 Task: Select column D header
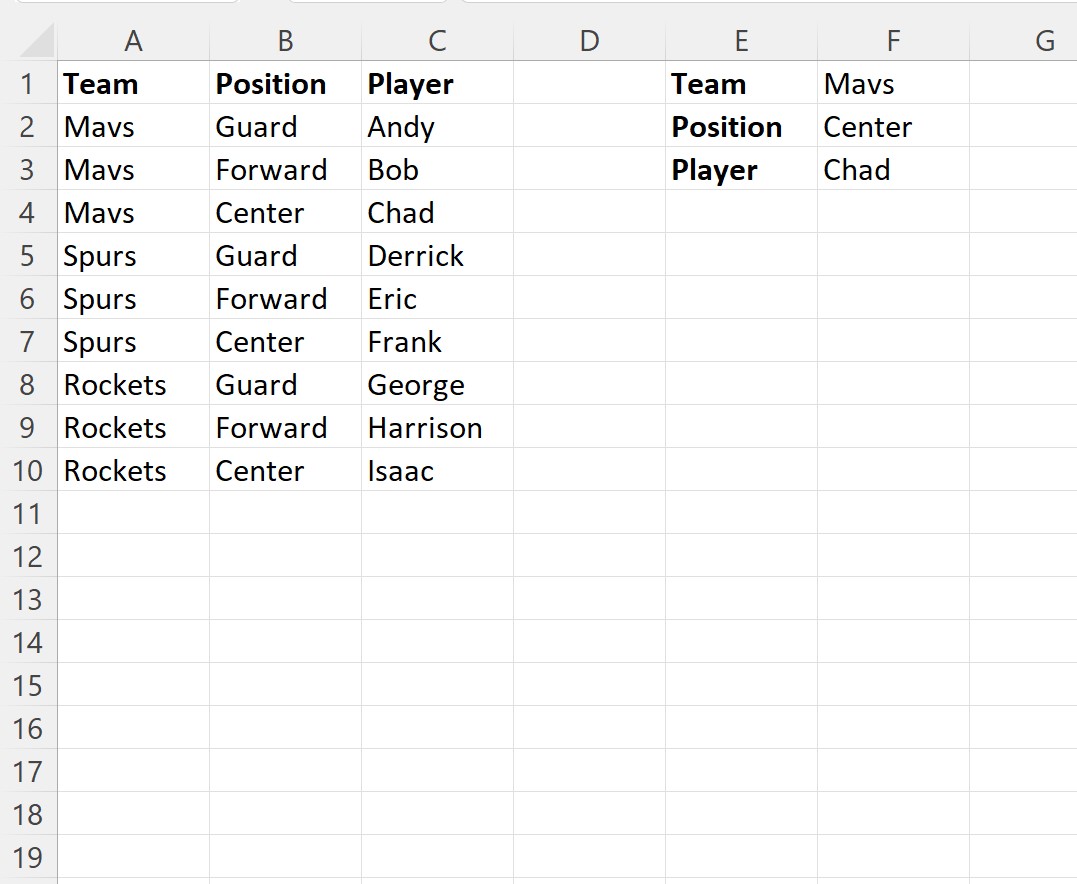(589, 41)
